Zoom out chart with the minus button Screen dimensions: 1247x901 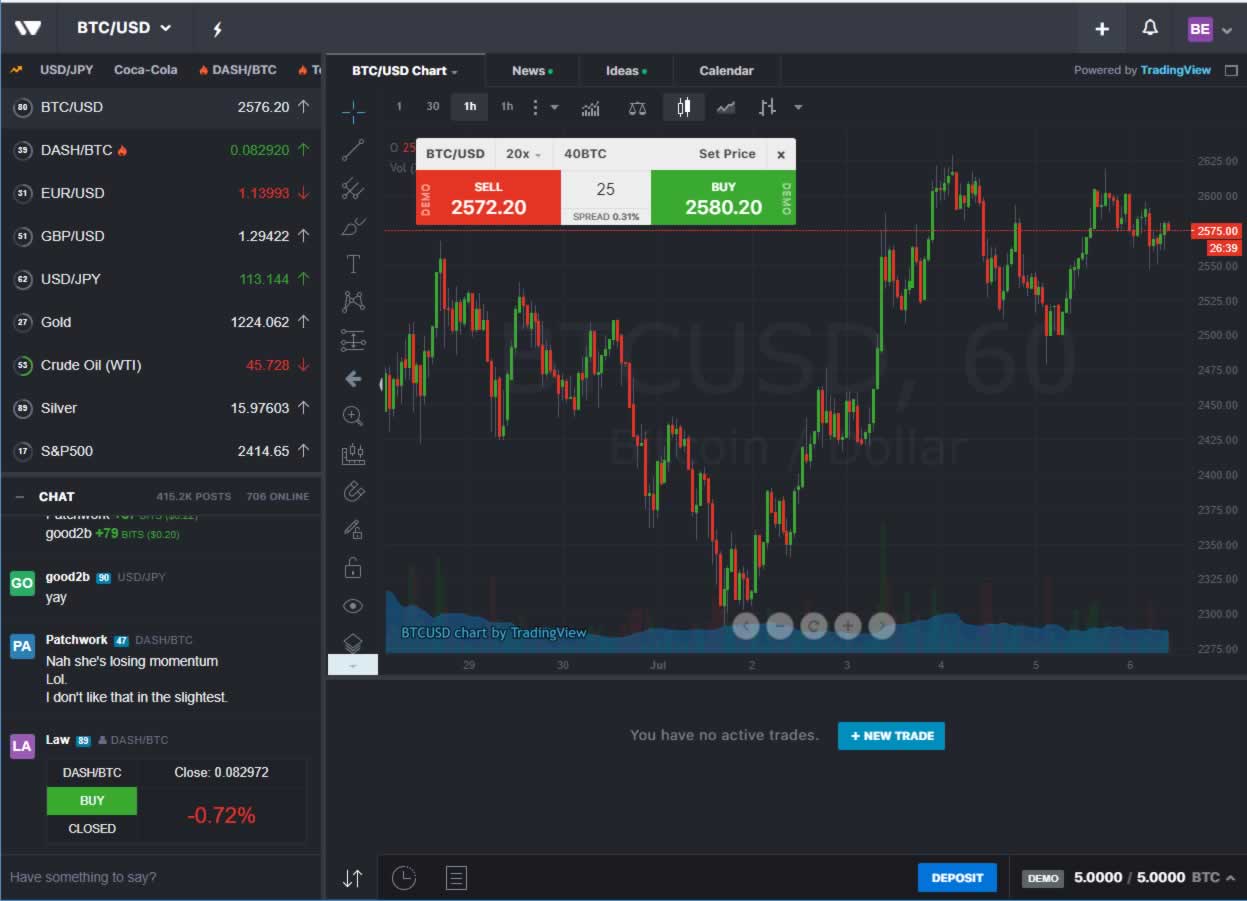pos(779,626)
